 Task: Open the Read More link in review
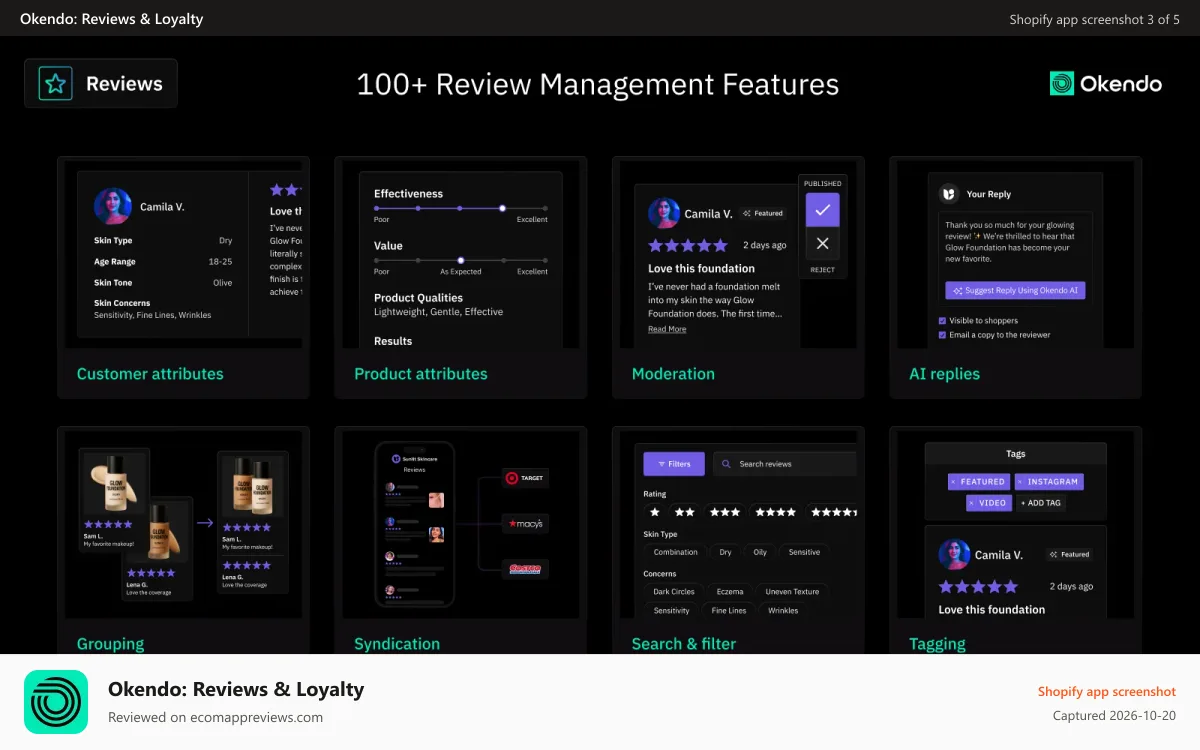[x=667, y=329]
